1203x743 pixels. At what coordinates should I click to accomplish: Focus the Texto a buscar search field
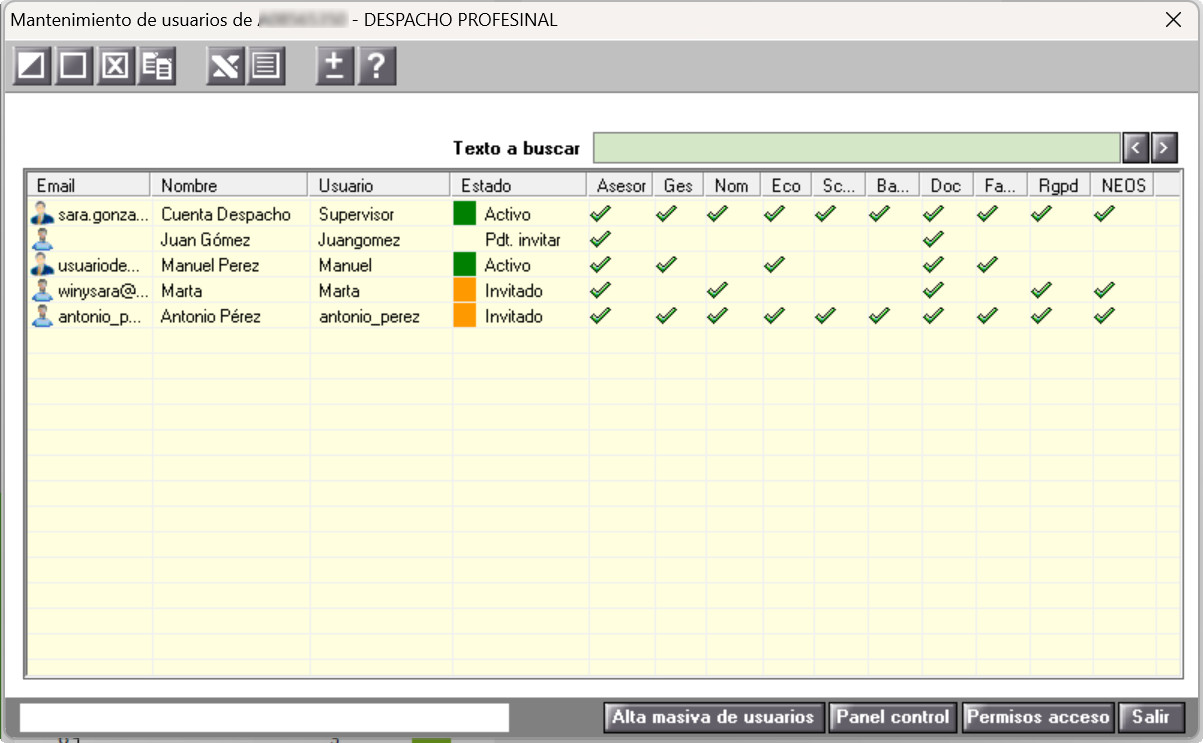point(857,148)
